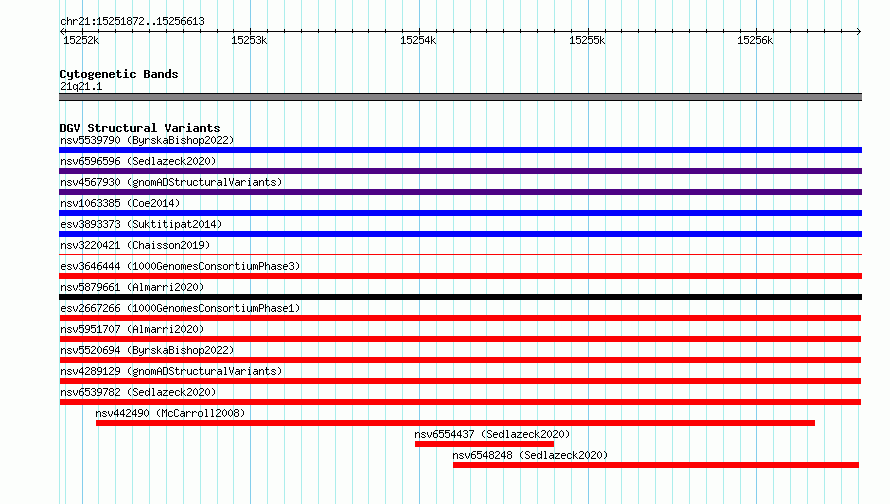Click the 21q21.1 band label
Image resolution: width=890 pixels, height=504 pixels.
[x=81, y=86]
